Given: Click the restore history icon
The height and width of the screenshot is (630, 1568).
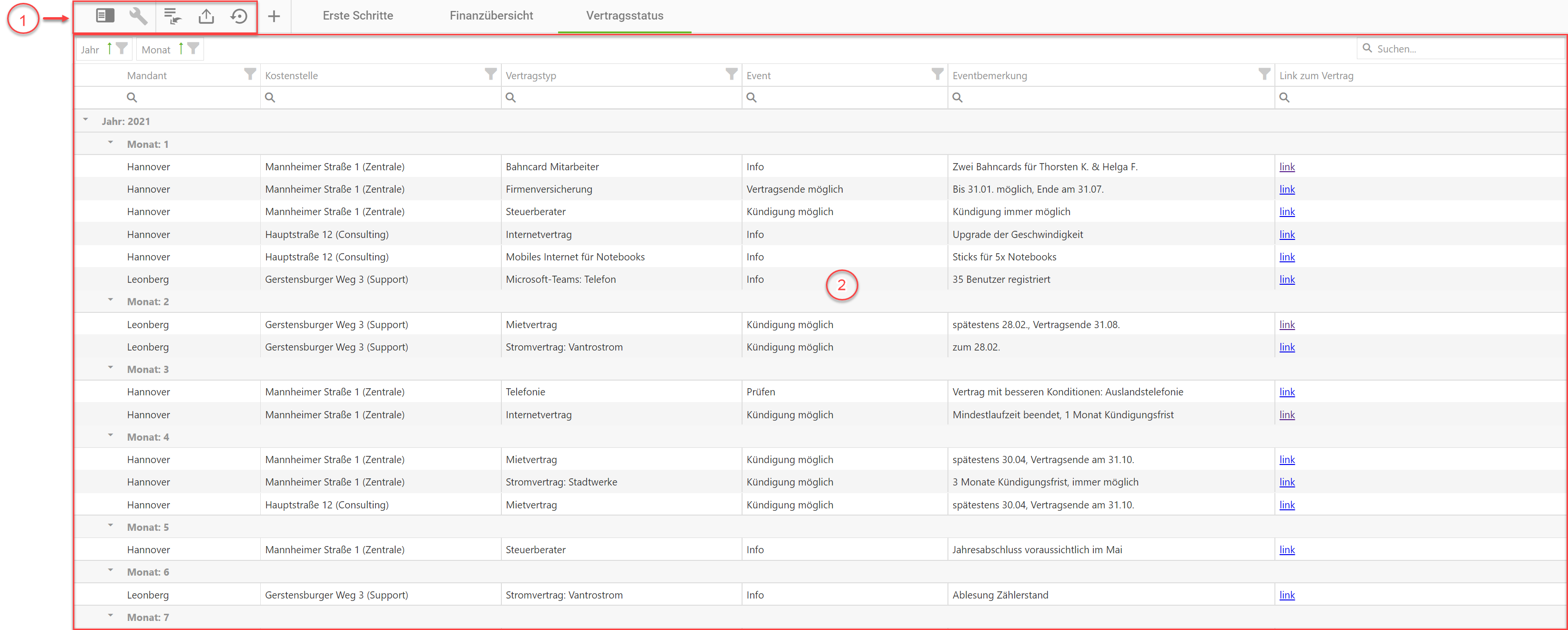Looking at the screenshot, I should tap(239, 16).
